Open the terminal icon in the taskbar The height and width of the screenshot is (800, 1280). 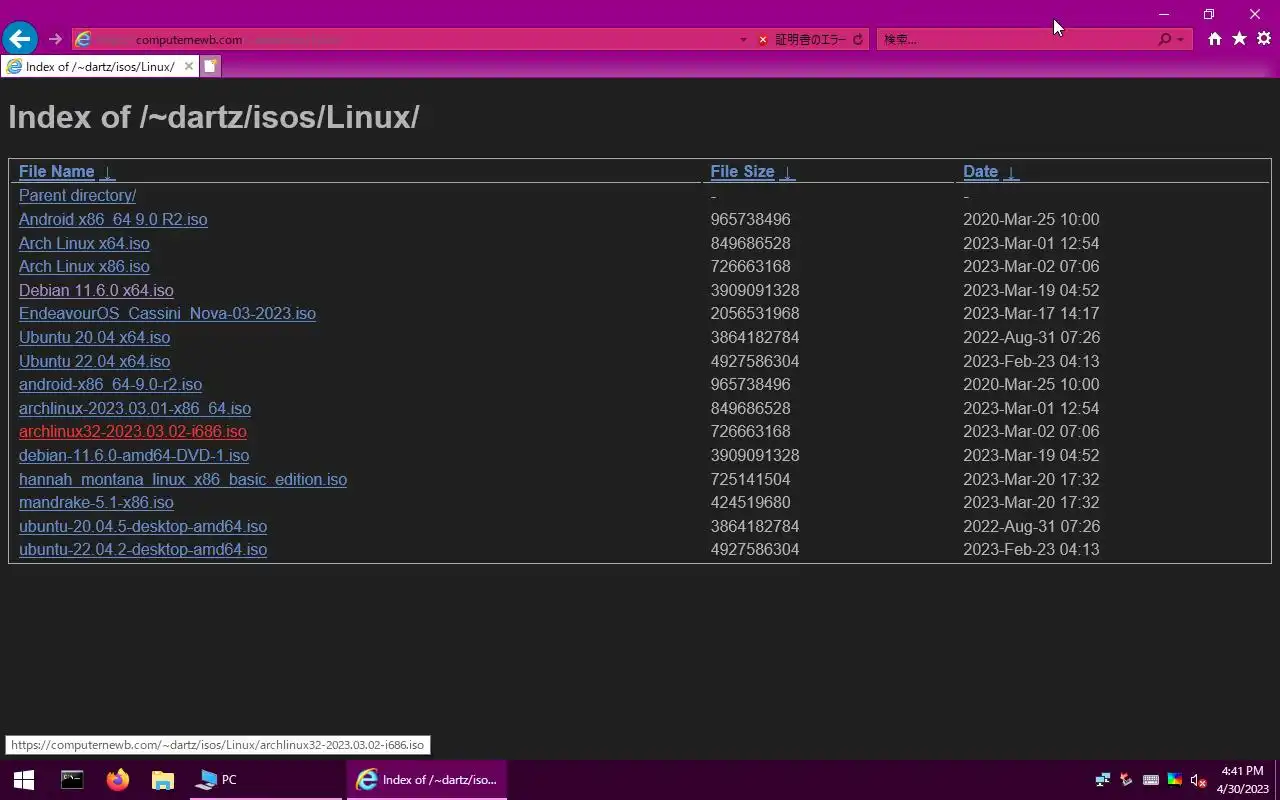(x=72, y=780)
